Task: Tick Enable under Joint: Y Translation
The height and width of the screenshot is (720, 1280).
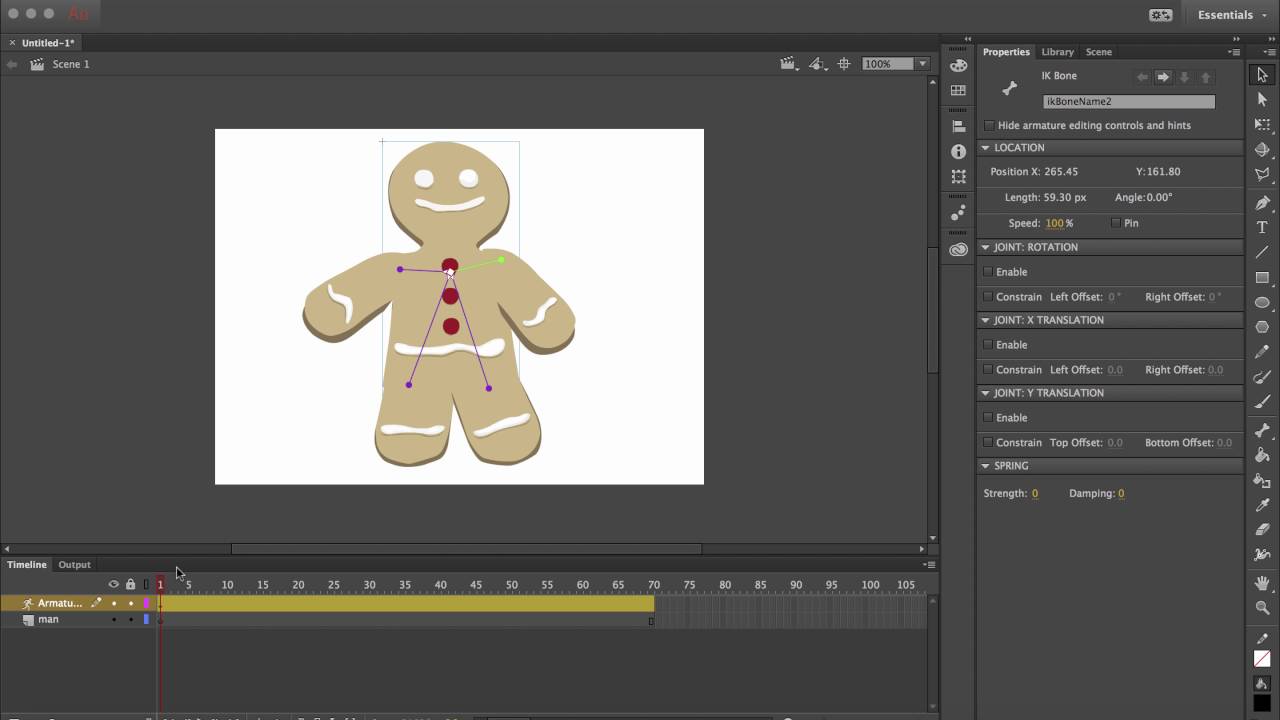Action: tap(988, 418)
